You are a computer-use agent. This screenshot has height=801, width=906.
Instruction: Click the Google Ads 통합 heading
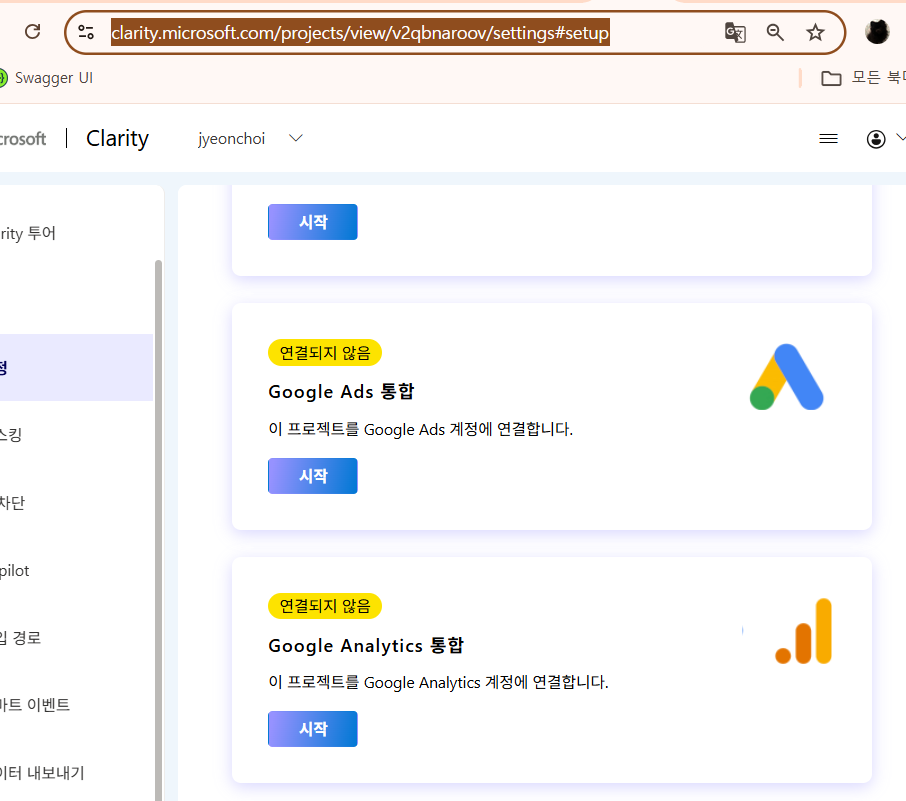pyautogui.click(x=341, y=392)
